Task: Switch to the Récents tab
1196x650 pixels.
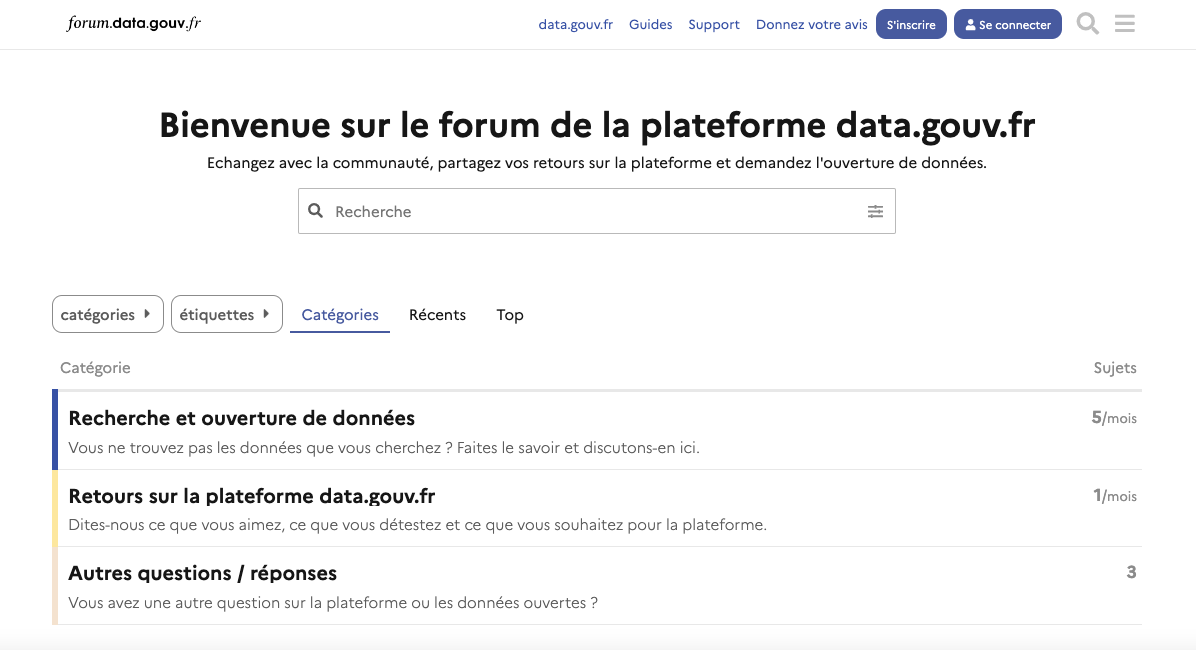Action: [437, 315]
